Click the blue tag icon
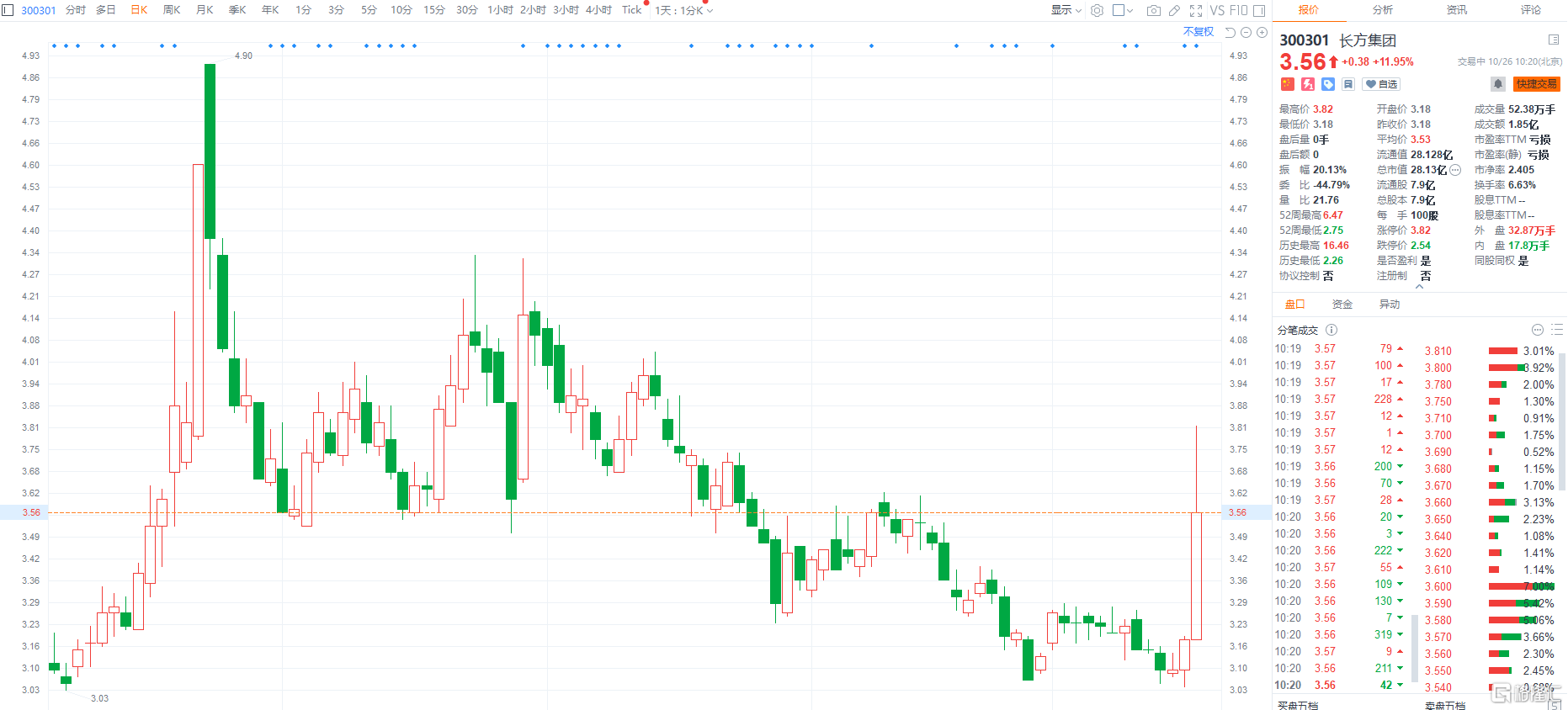1568x710 pixels. tap(1328, 84)
